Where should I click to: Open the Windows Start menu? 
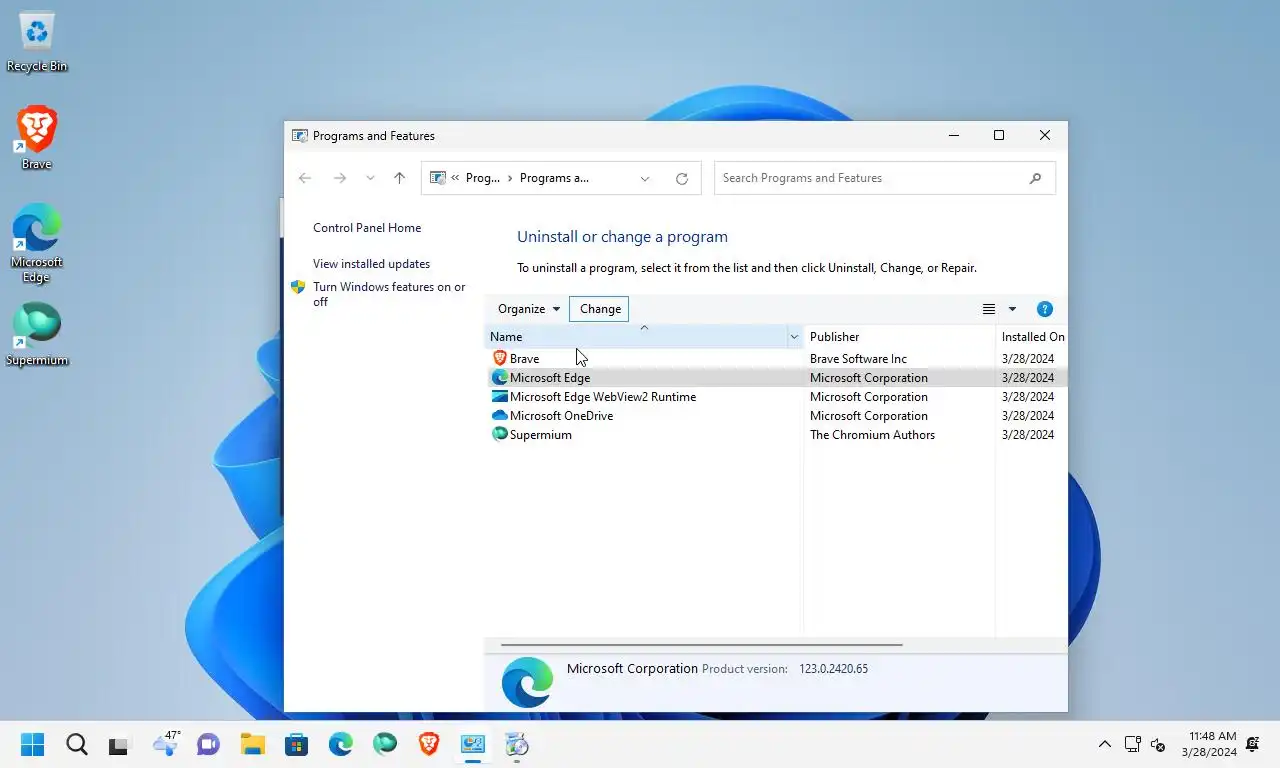33,744
